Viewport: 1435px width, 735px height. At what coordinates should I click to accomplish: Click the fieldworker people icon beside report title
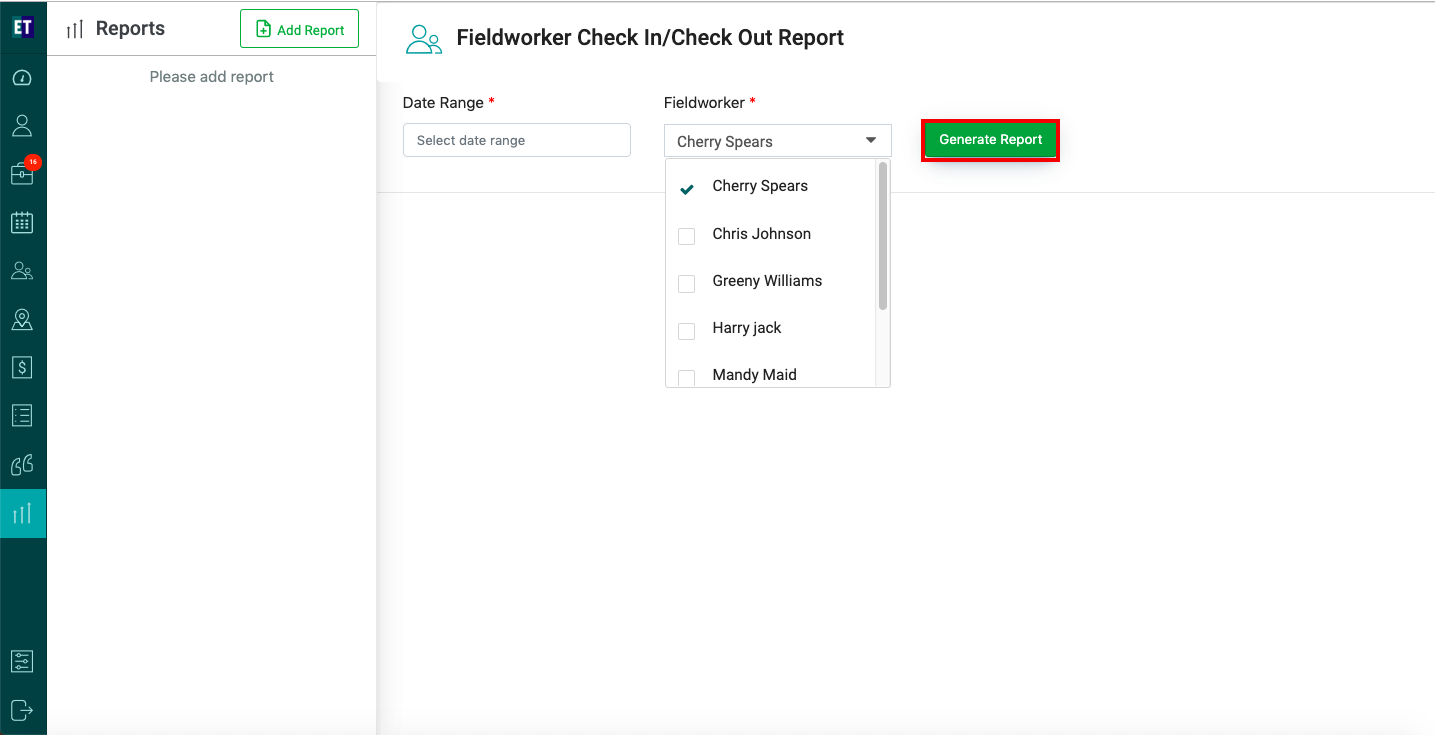click(424, 39)
